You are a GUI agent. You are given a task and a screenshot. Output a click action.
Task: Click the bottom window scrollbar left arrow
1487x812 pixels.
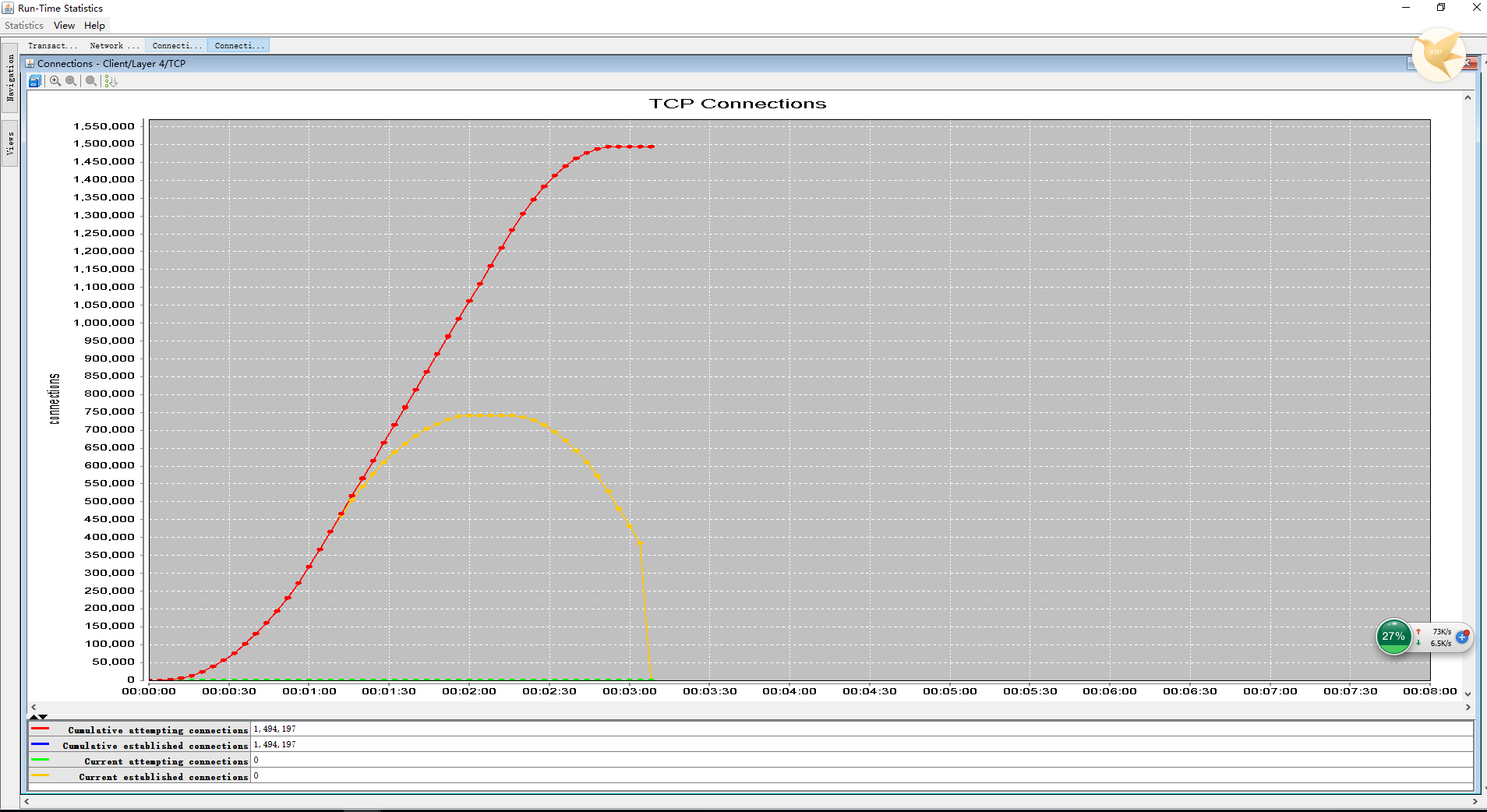26,801
